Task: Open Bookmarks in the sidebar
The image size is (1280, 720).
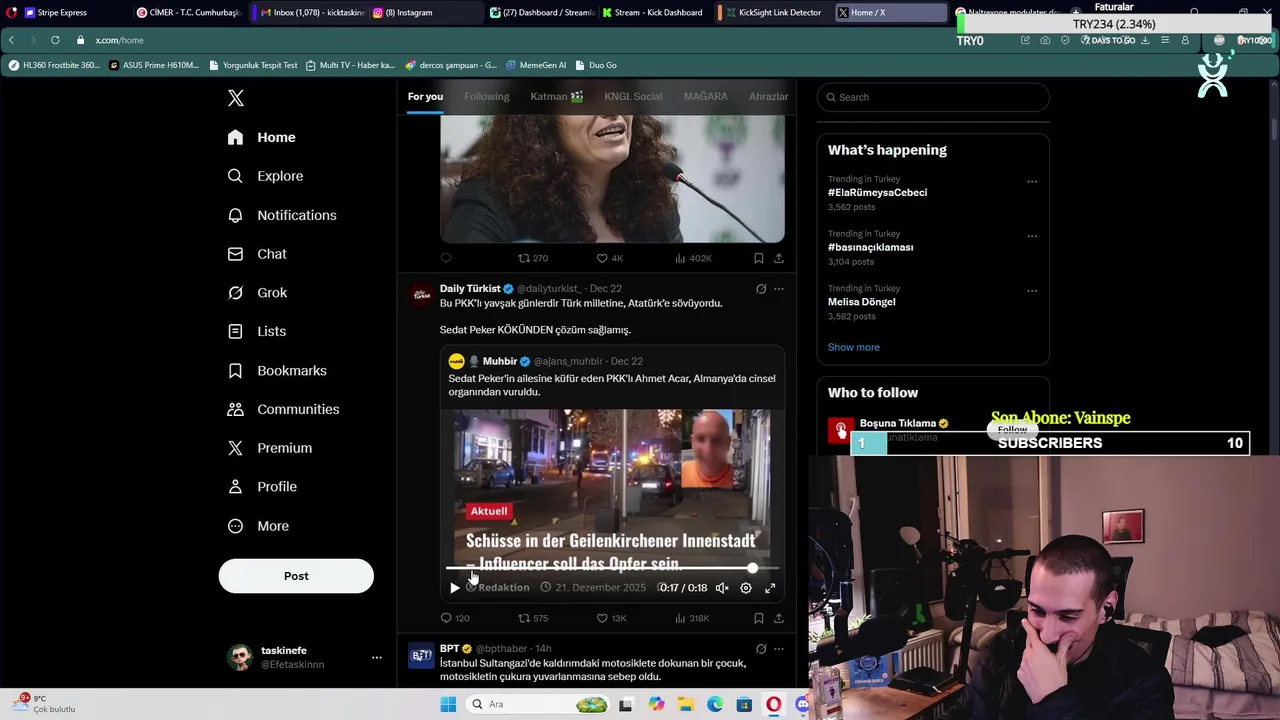Action: coord(277,371)
